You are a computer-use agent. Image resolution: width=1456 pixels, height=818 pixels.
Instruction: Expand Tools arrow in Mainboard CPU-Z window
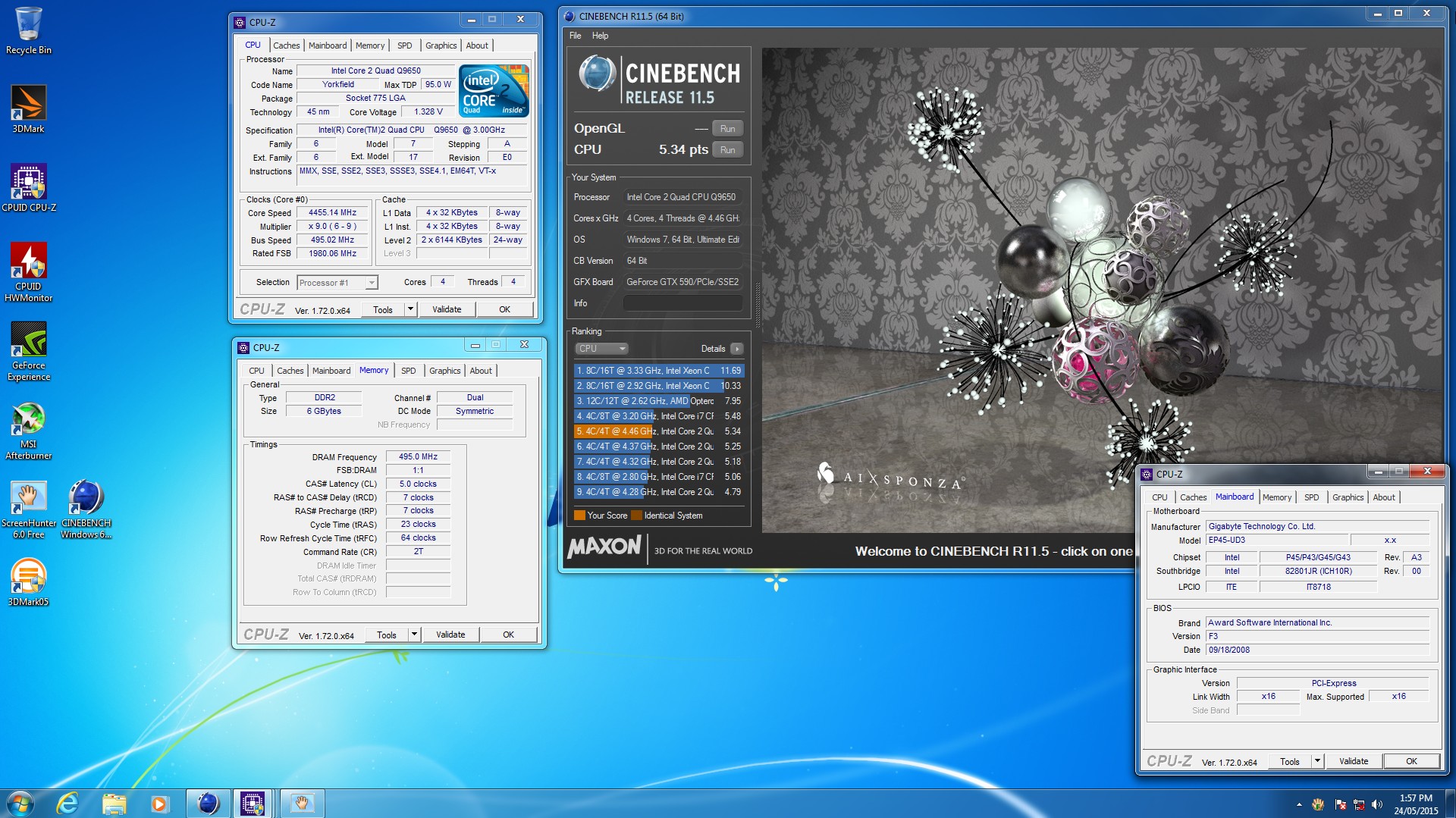click(1317, 761)
